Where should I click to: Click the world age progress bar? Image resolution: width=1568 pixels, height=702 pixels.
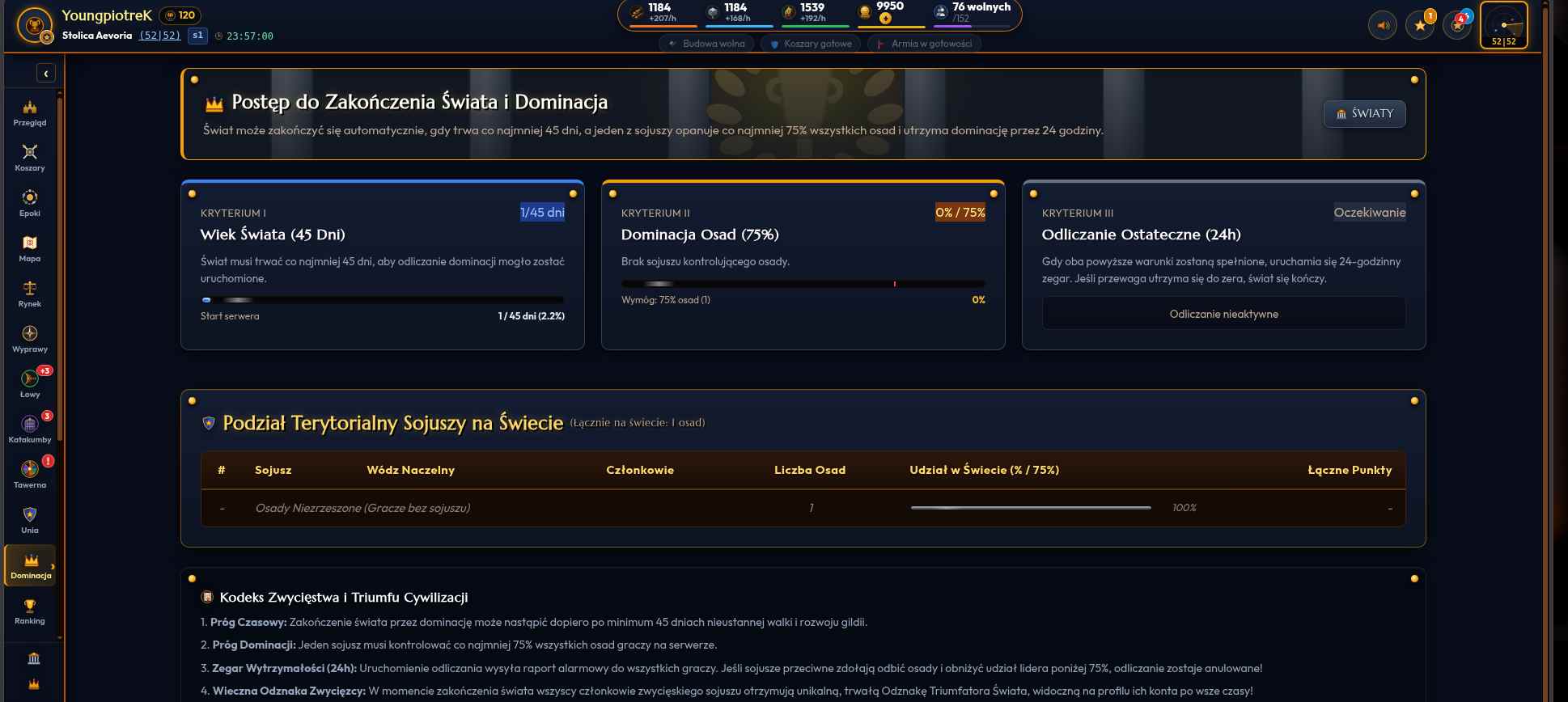383,300
